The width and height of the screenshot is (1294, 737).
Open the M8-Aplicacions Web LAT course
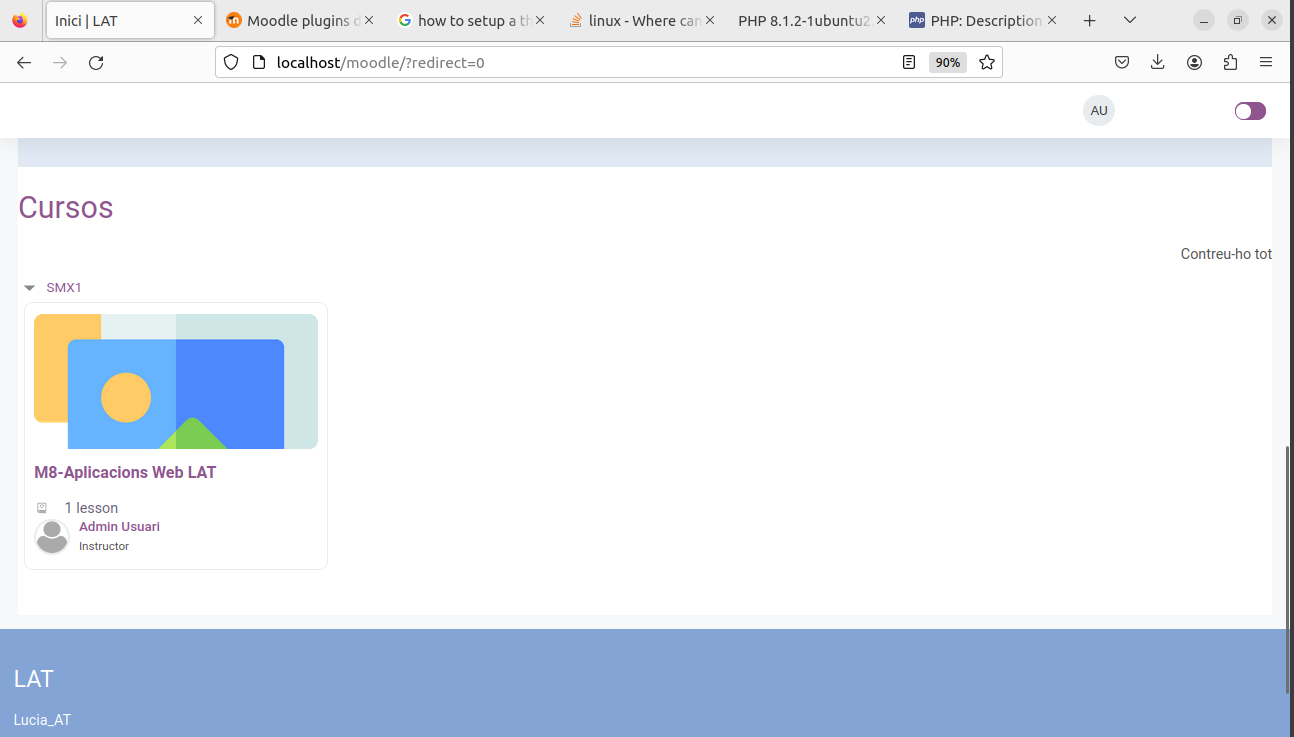125,472
